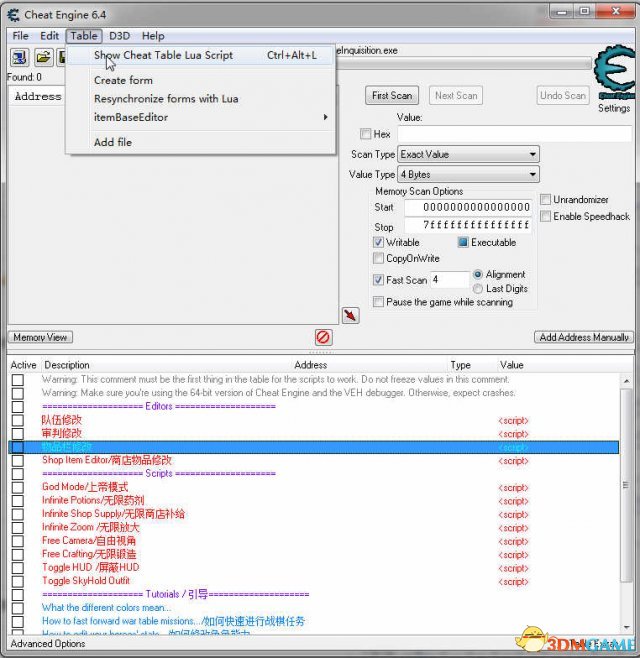Enable the CopyOnWrite checkbox
640x658 pixels.
(378, 258)
